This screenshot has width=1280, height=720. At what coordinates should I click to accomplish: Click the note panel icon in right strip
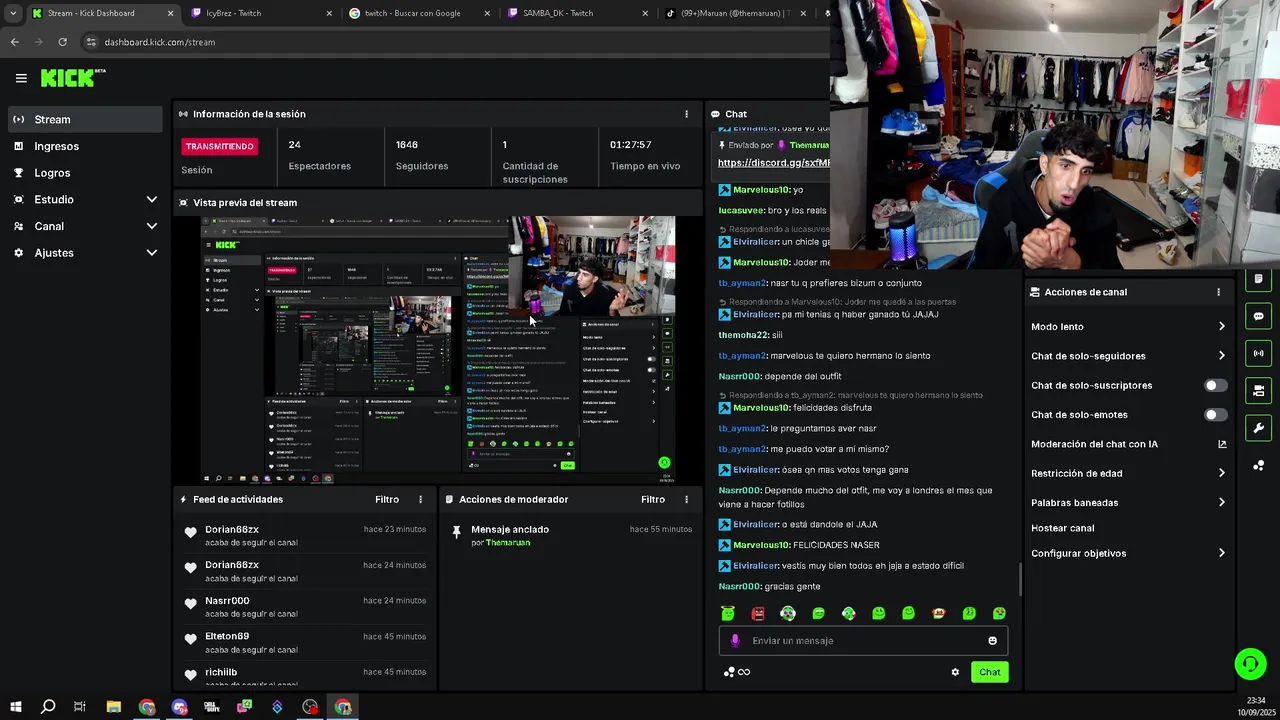click(1258, 279)
